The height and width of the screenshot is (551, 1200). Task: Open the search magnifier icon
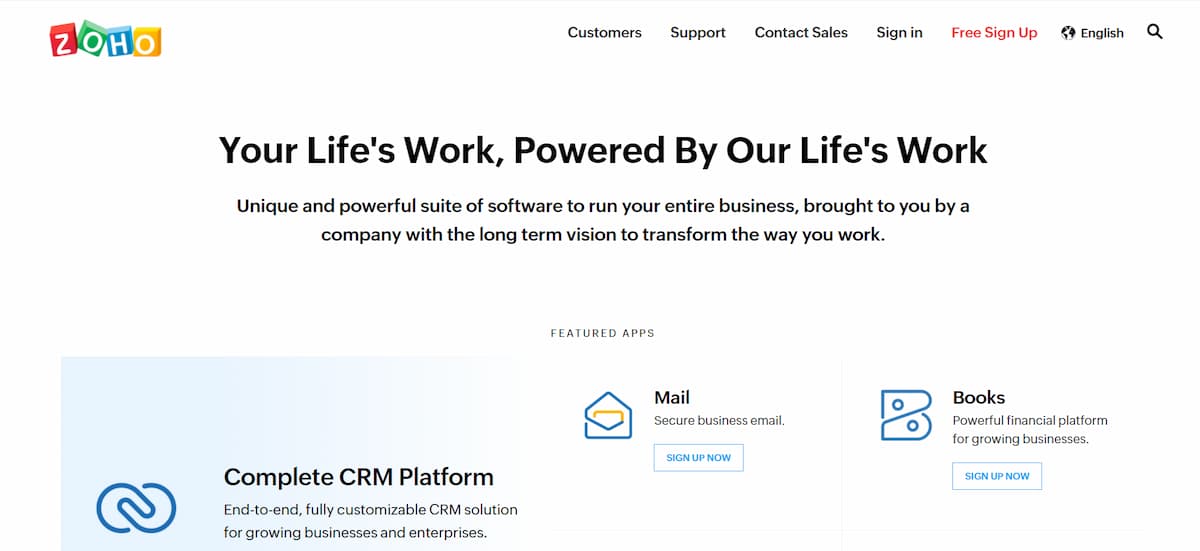(1155, 32)
